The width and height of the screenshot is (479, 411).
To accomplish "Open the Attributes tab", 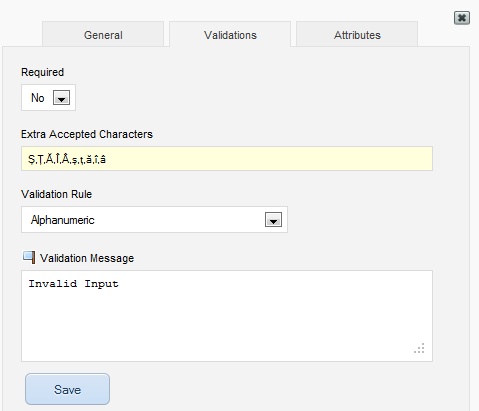I will pos(357,35).
